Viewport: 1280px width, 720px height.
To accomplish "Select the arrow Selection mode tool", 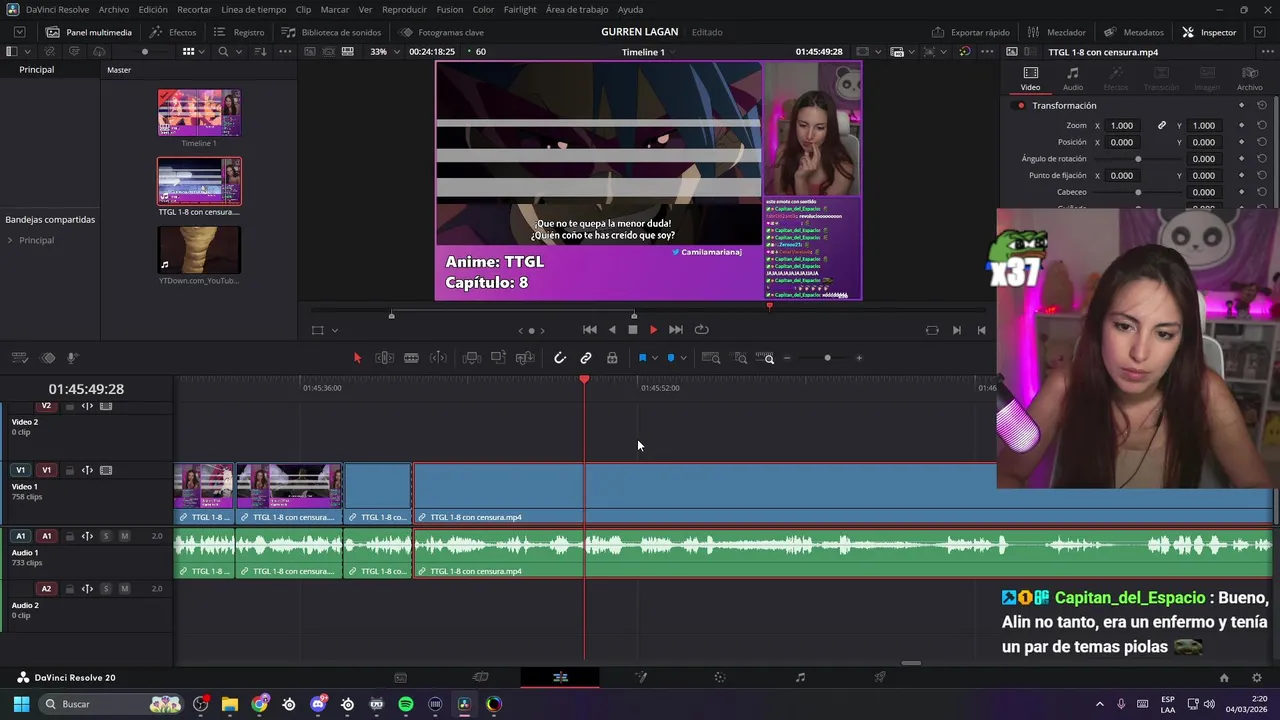I will 357,358.
